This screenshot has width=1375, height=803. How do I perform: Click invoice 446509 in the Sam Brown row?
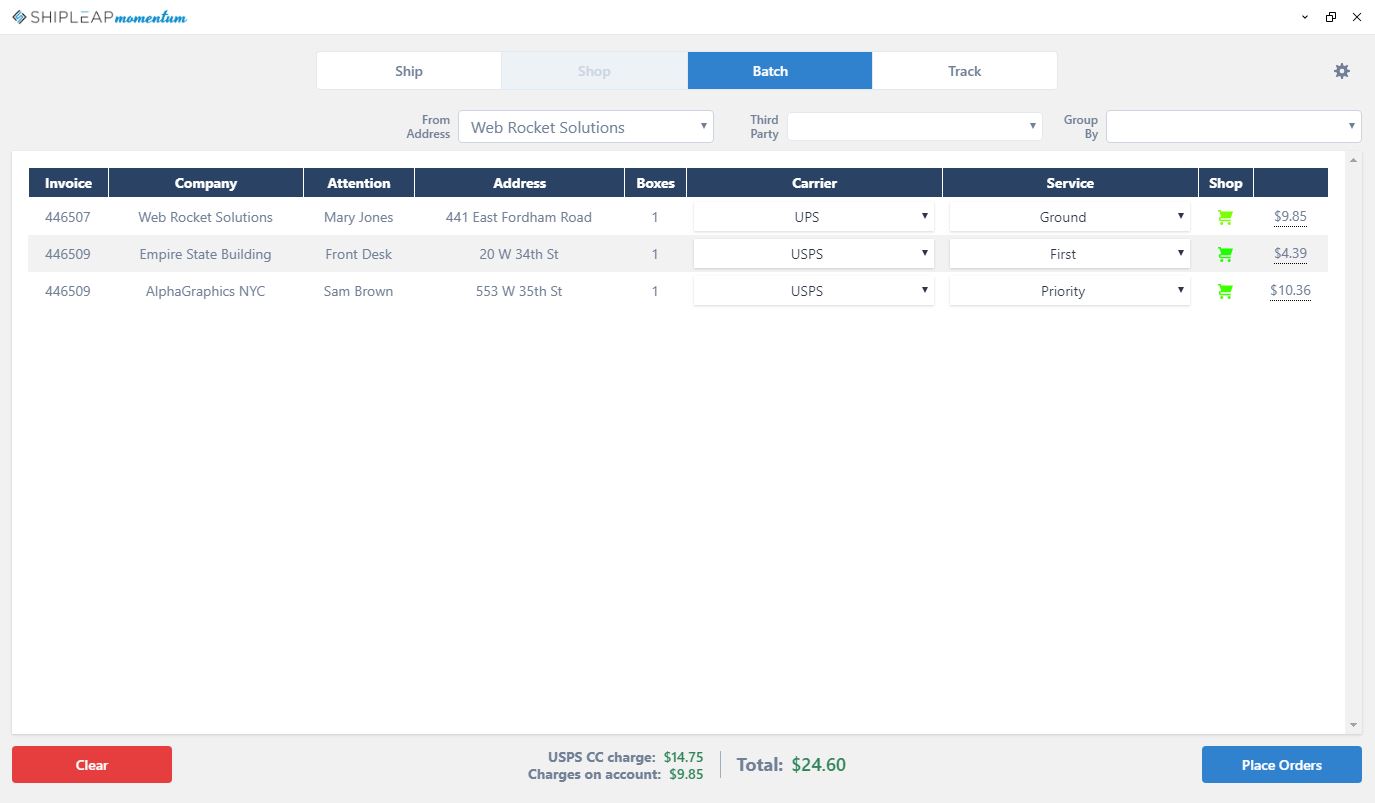click(x=68, y=291)
